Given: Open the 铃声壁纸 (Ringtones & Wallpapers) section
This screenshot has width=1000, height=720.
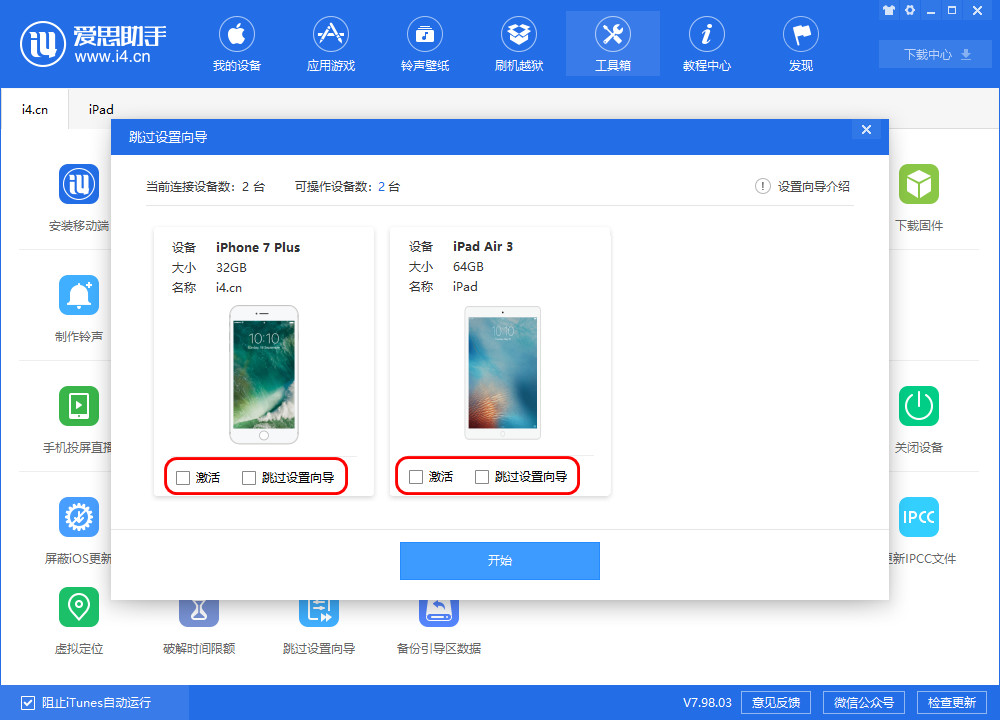Looking at the screenshot, I should pyautogui.click(x=424, y=43).
